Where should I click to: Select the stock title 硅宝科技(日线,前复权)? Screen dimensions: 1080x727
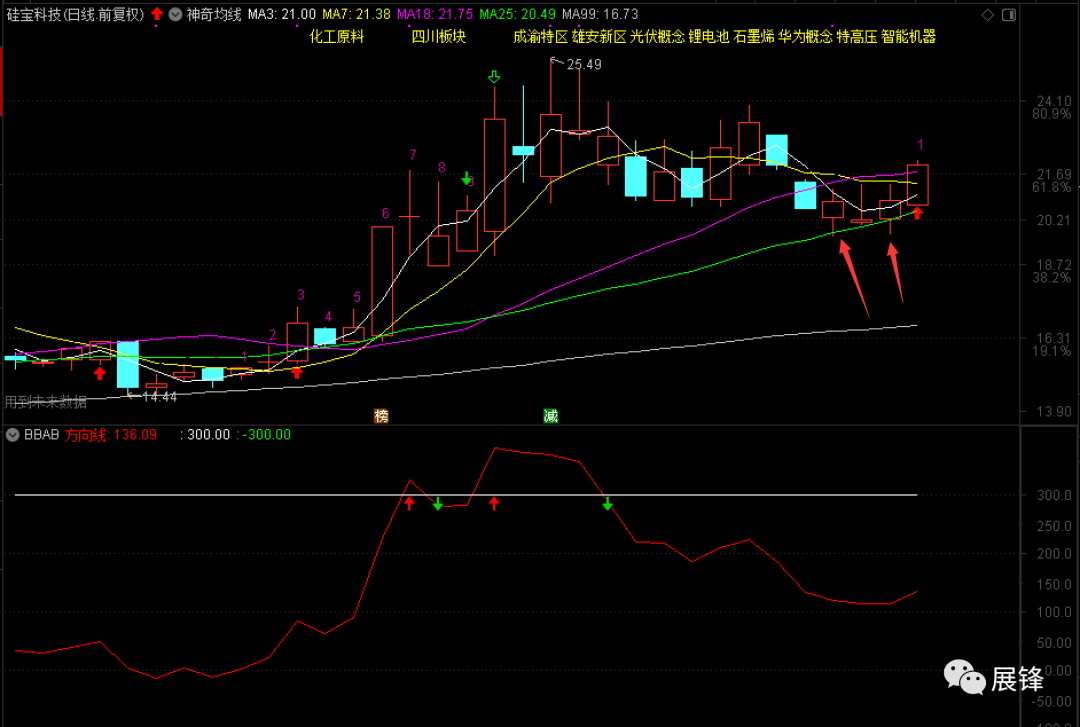pyautogui.click(x=76, y=14)
